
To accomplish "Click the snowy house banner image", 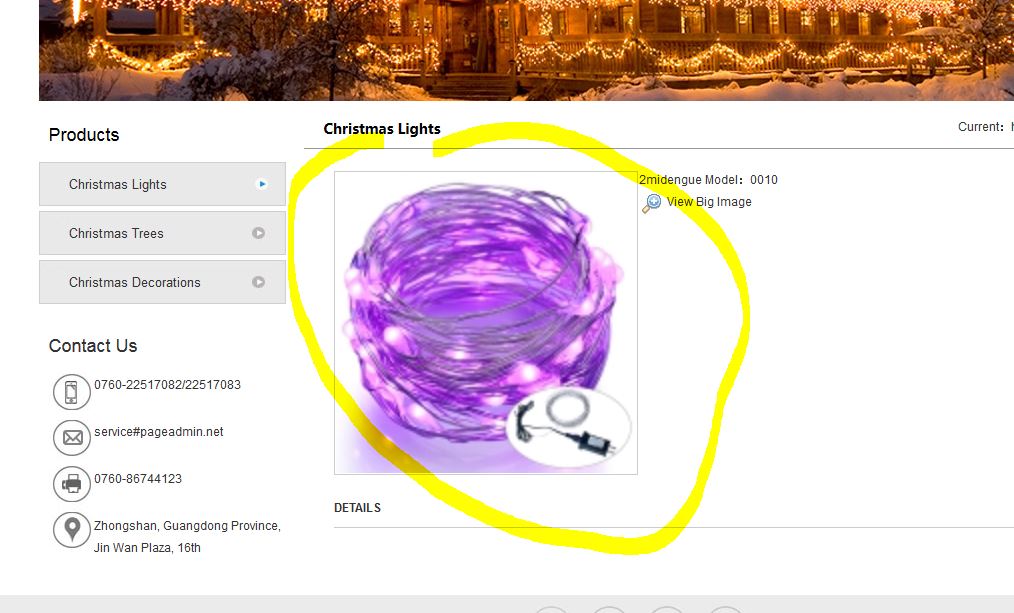I will click(x=526, y=50).
